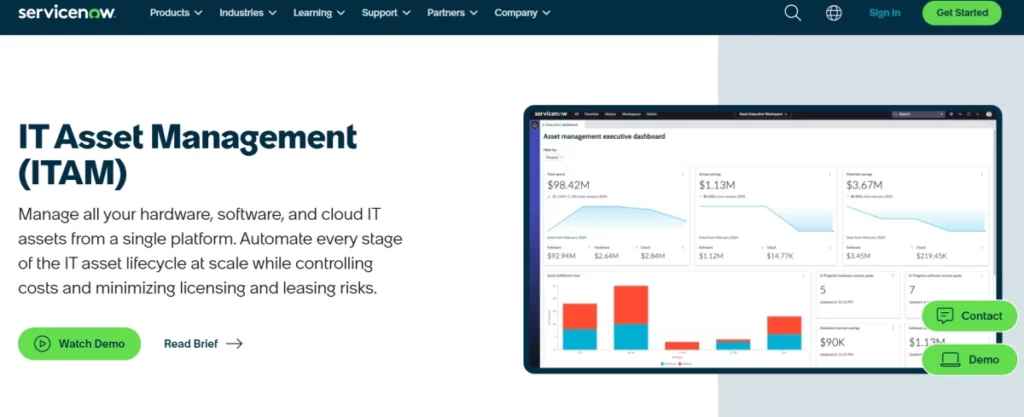Click the $92.94M software spend figure
Image resolution: width=1024 pixels, height=417 pixels.
click(x=561, y=256)
